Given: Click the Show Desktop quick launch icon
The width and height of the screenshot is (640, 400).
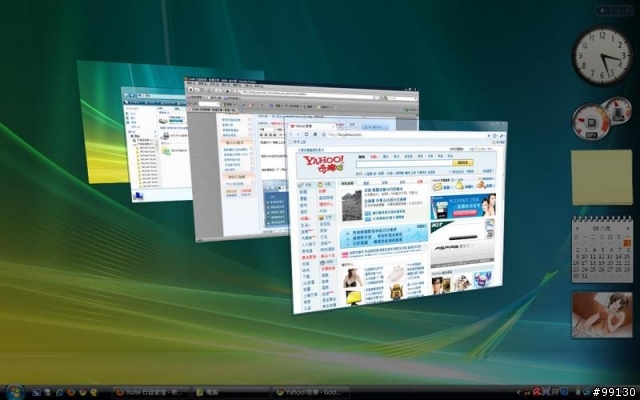Looking at the screenshot, I should coord(37,392).
